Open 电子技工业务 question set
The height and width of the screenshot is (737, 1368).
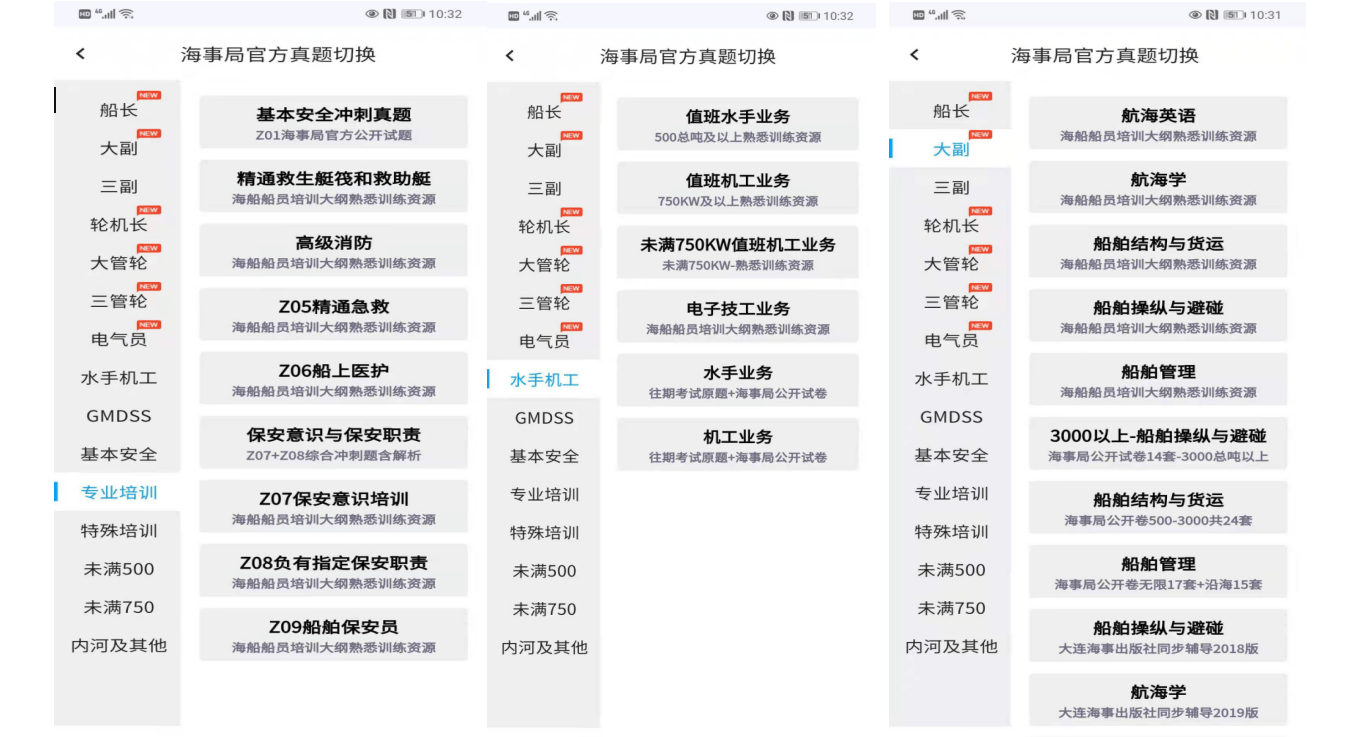point(738,317)
